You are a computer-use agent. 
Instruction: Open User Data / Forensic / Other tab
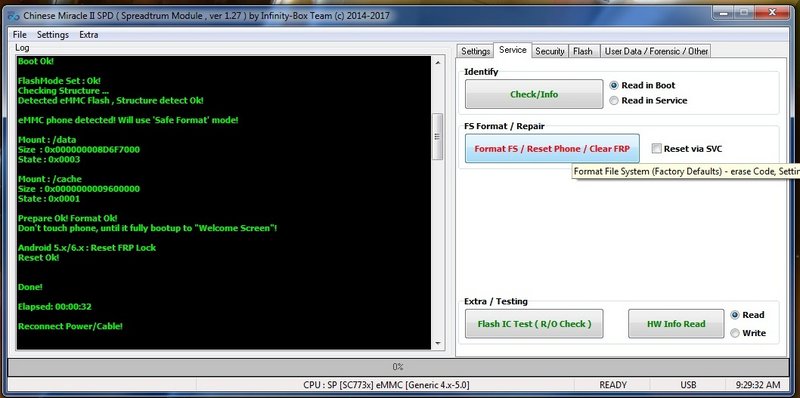(656, 51)
